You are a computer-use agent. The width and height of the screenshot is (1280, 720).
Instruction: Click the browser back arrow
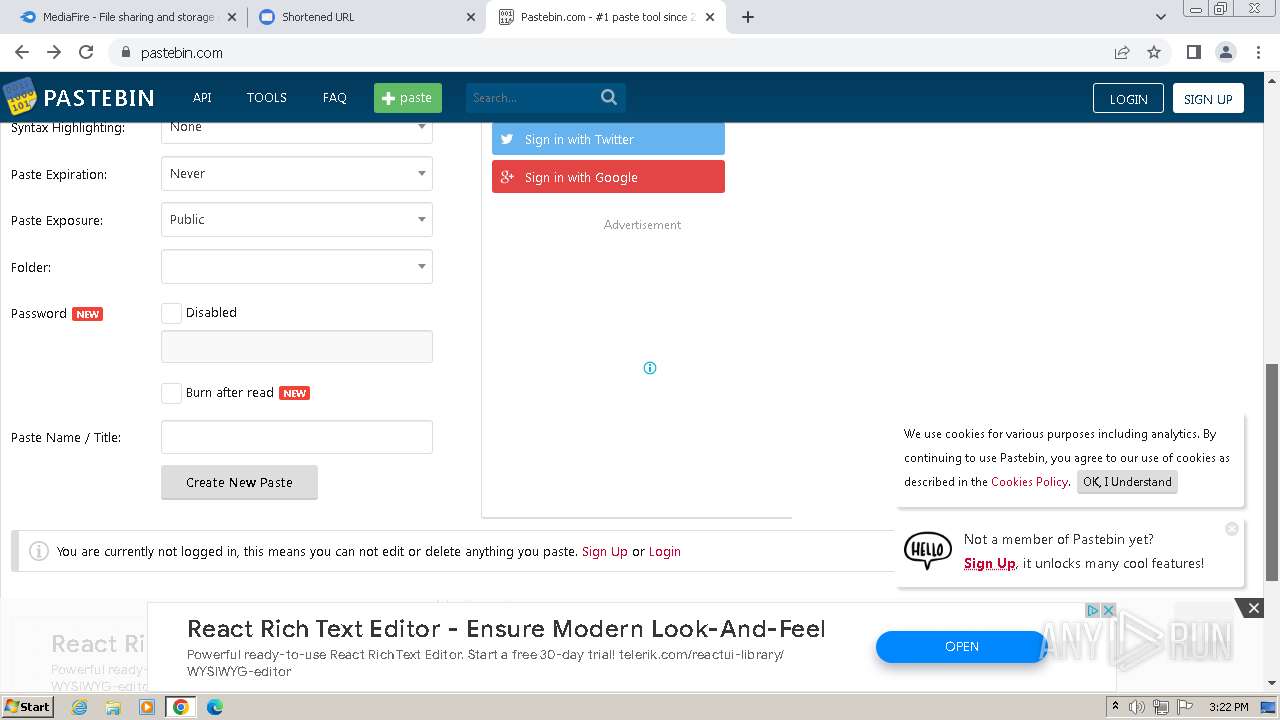(x=22, y=52)
